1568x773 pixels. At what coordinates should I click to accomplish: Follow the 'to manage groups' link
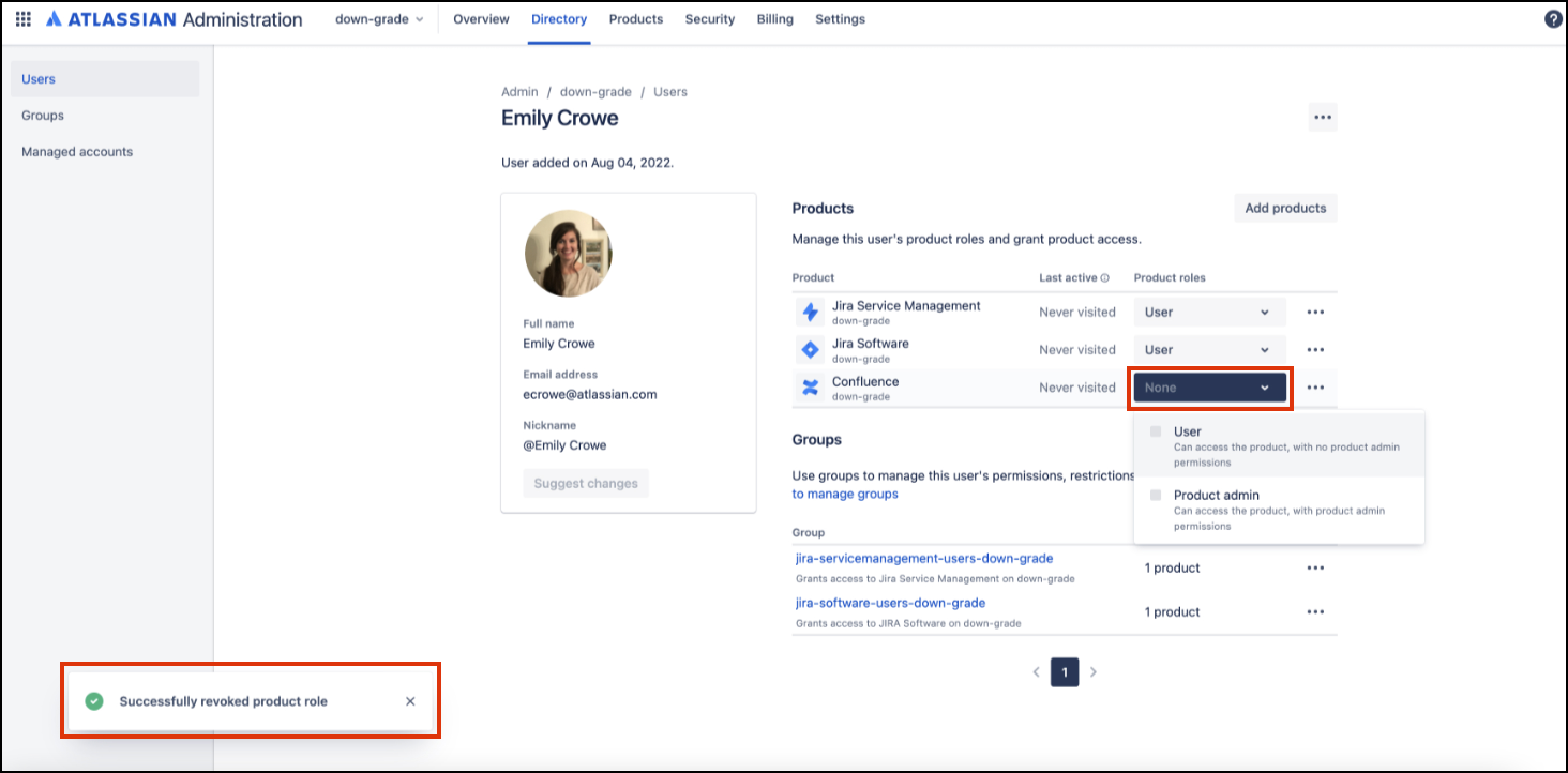(x=845, y=494)
